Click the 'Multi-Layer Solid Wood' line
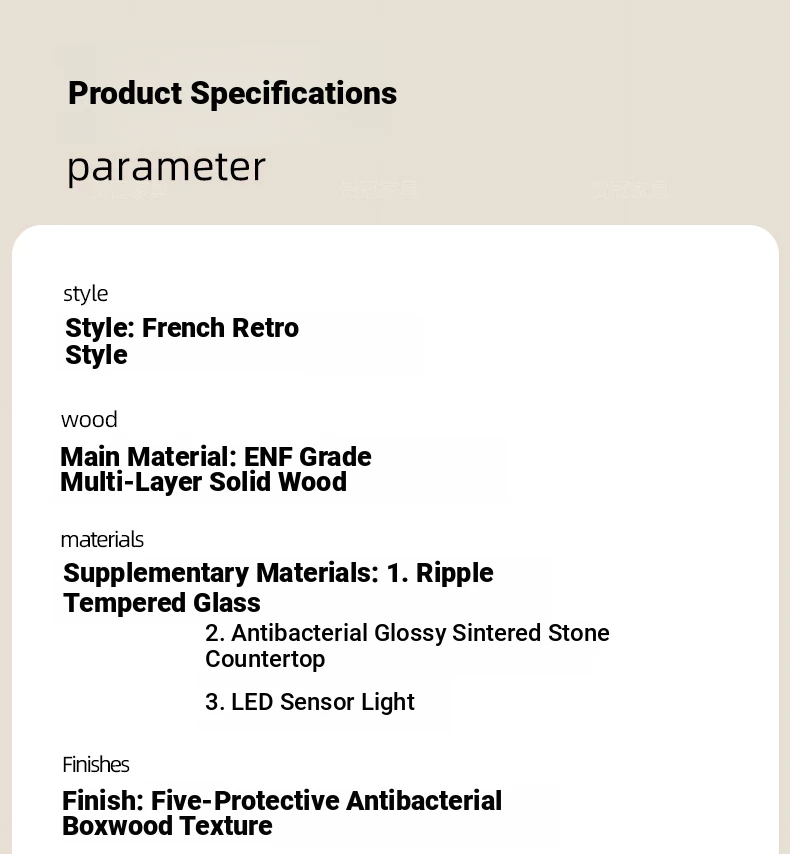Viewport: 790px width, 854px height. [203, 482]
